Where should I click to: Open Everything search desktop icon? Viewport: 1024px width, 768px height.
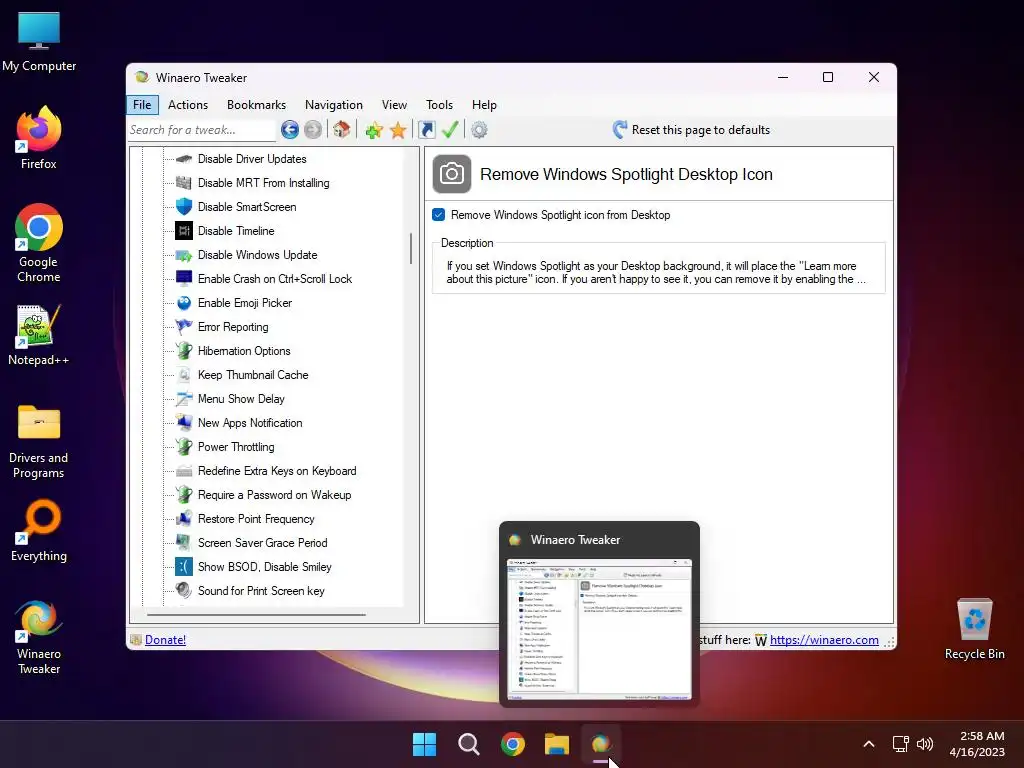point(39,530)
